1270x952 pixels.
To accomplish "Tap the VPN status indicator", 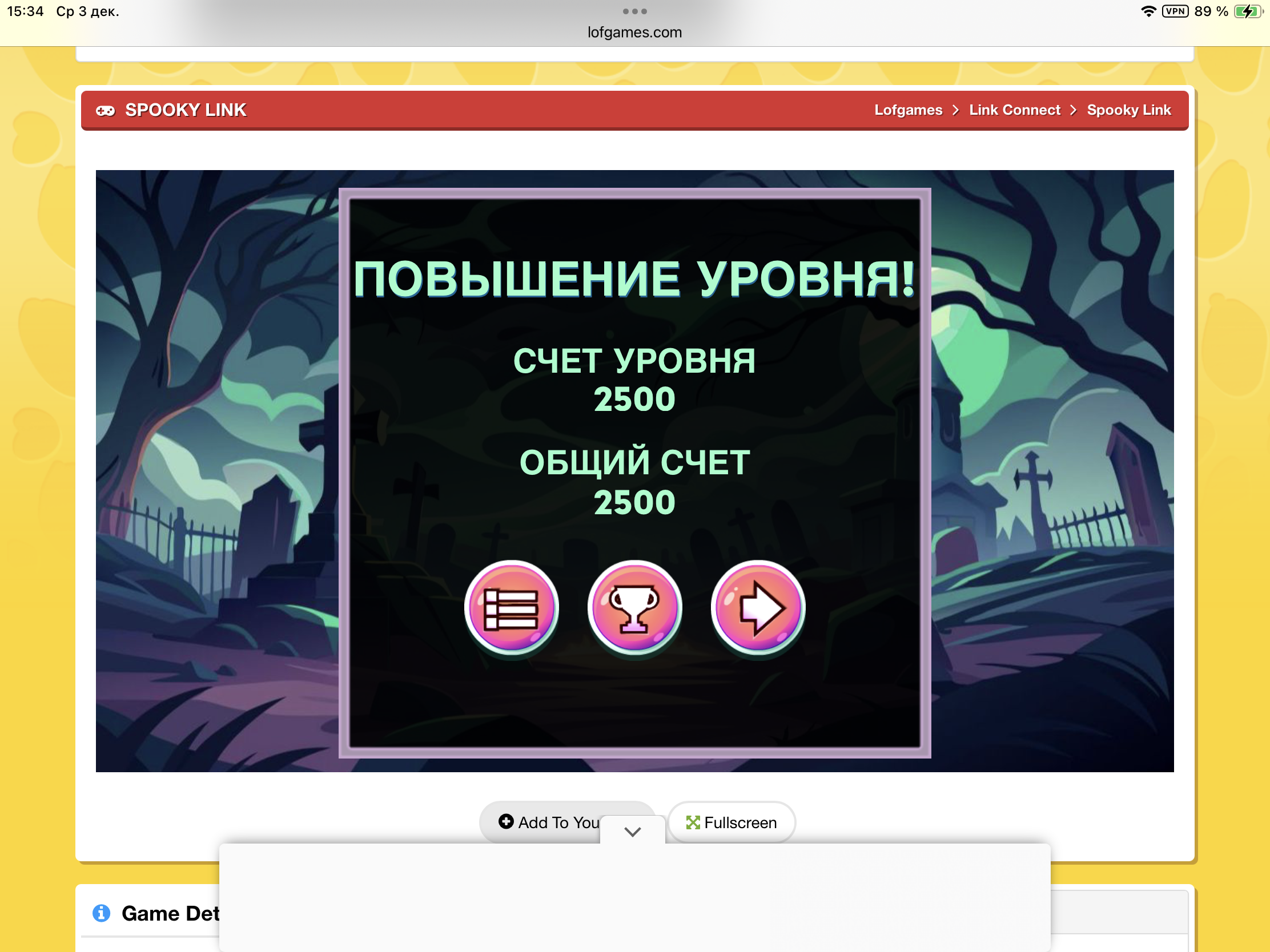I will point(1175,11).
